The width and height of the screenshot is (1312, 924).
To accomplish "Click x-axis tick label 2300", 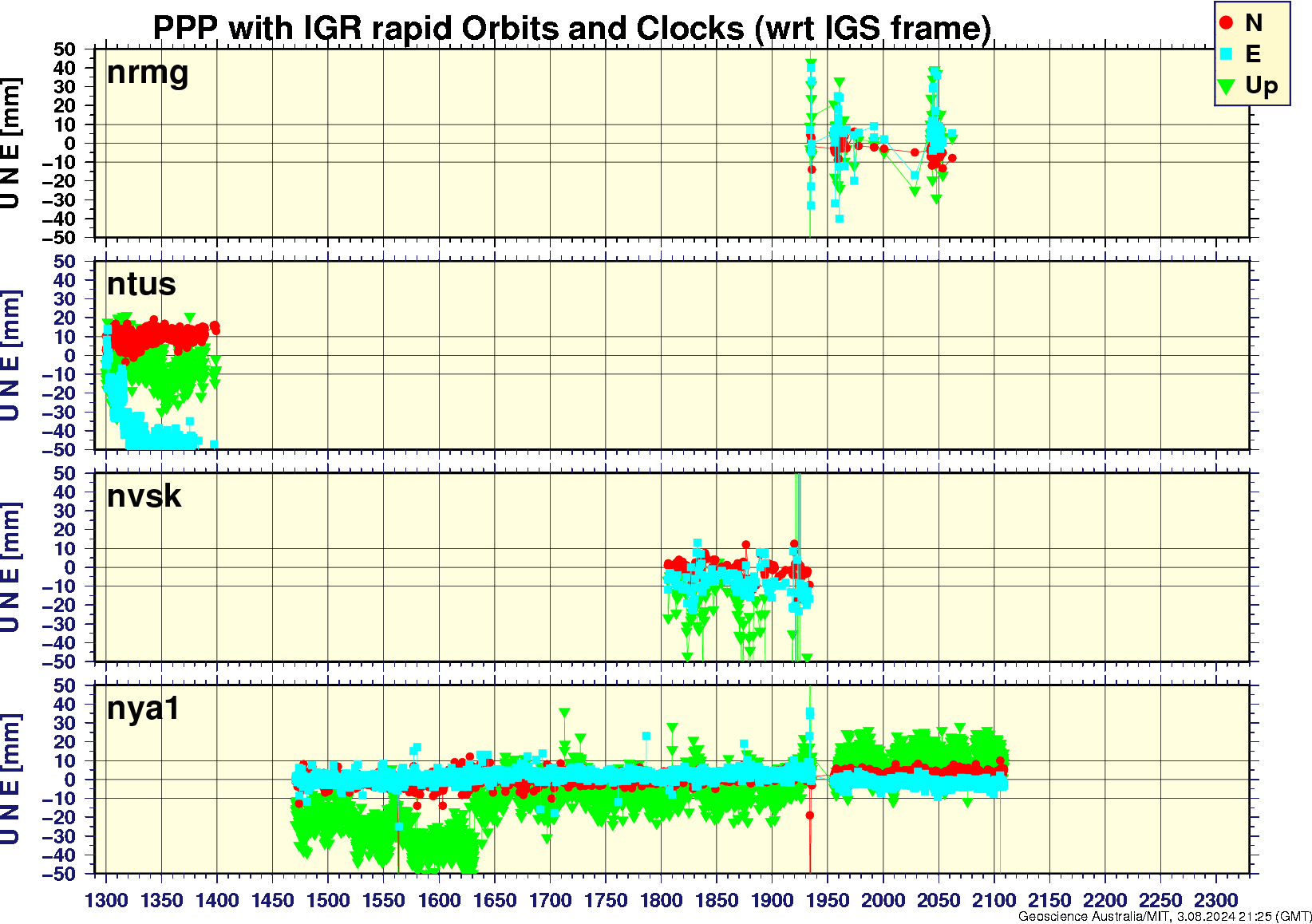I will pos(1215,900).
